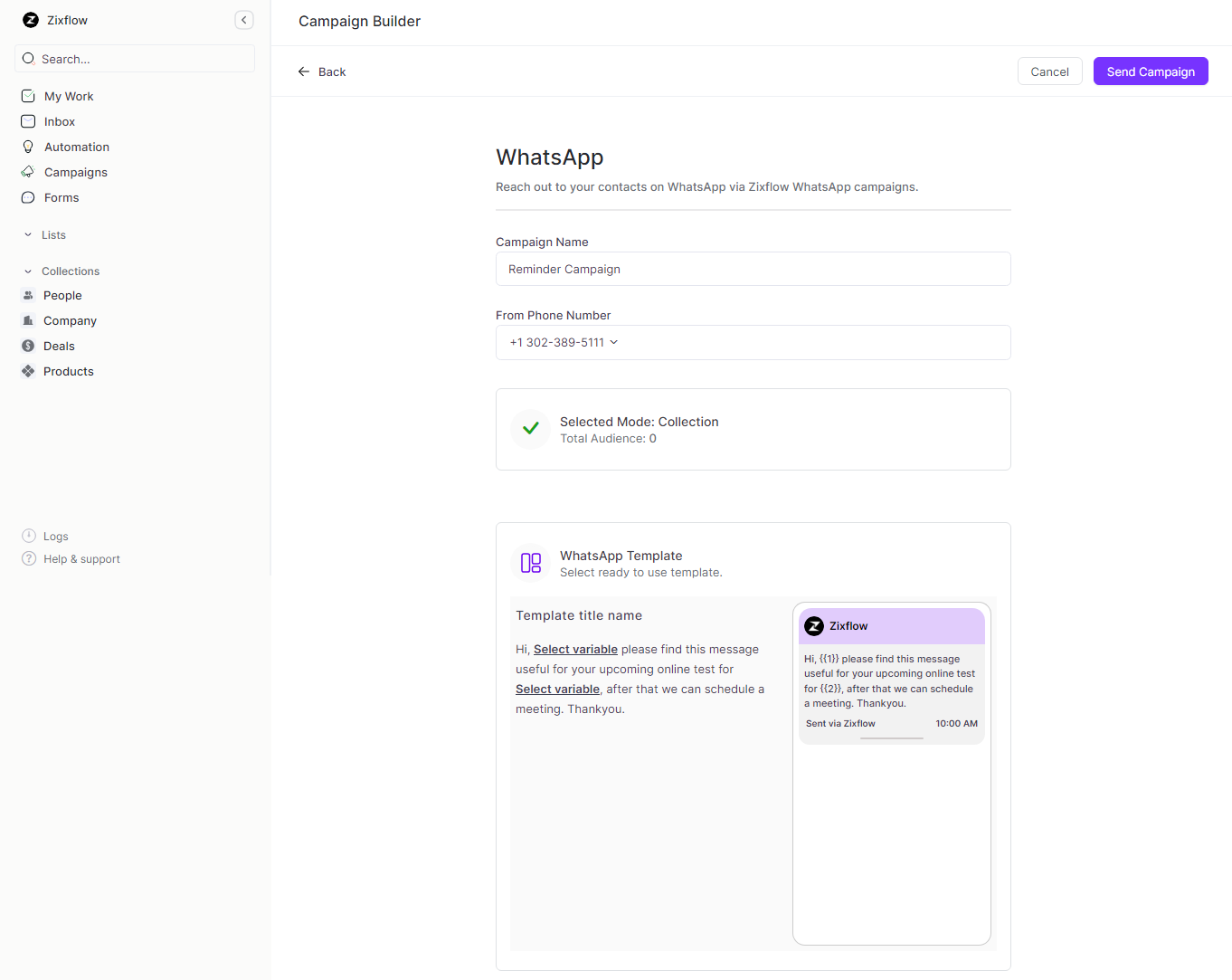Select the Automation sidebar item
1232x980 pixels.
coord(76,147)
